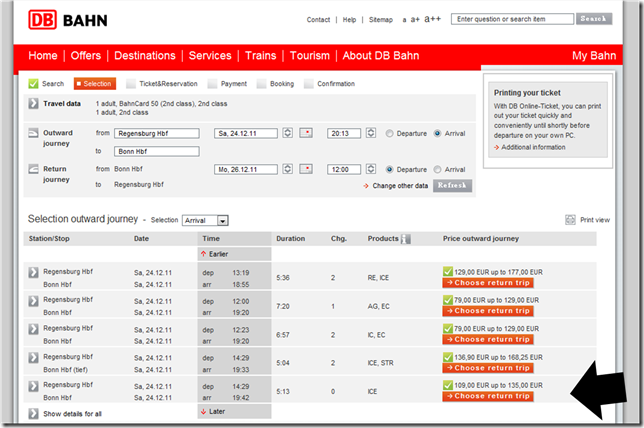Open the outward journey calendar picker
Image resolution: width=644 pixels, height=428 pixels.
coord(306,133)
